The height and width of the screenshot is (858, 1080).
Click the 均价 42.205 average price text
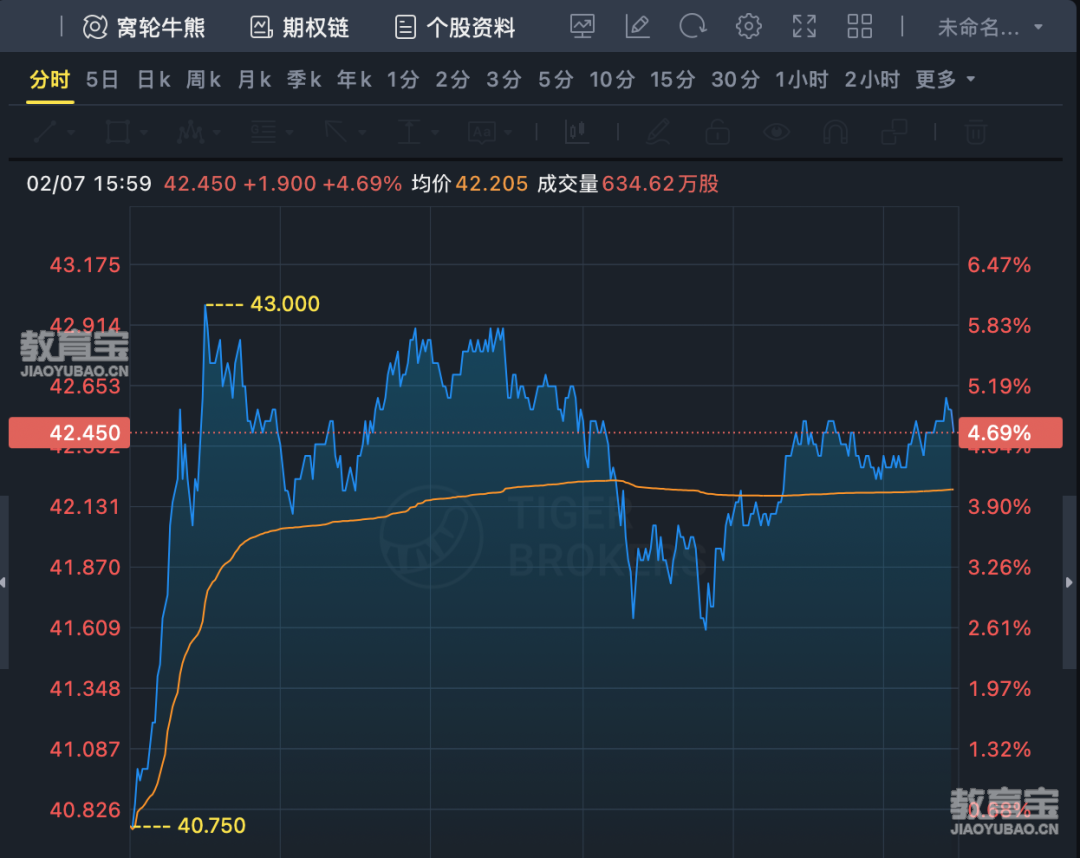coord(469,184)
